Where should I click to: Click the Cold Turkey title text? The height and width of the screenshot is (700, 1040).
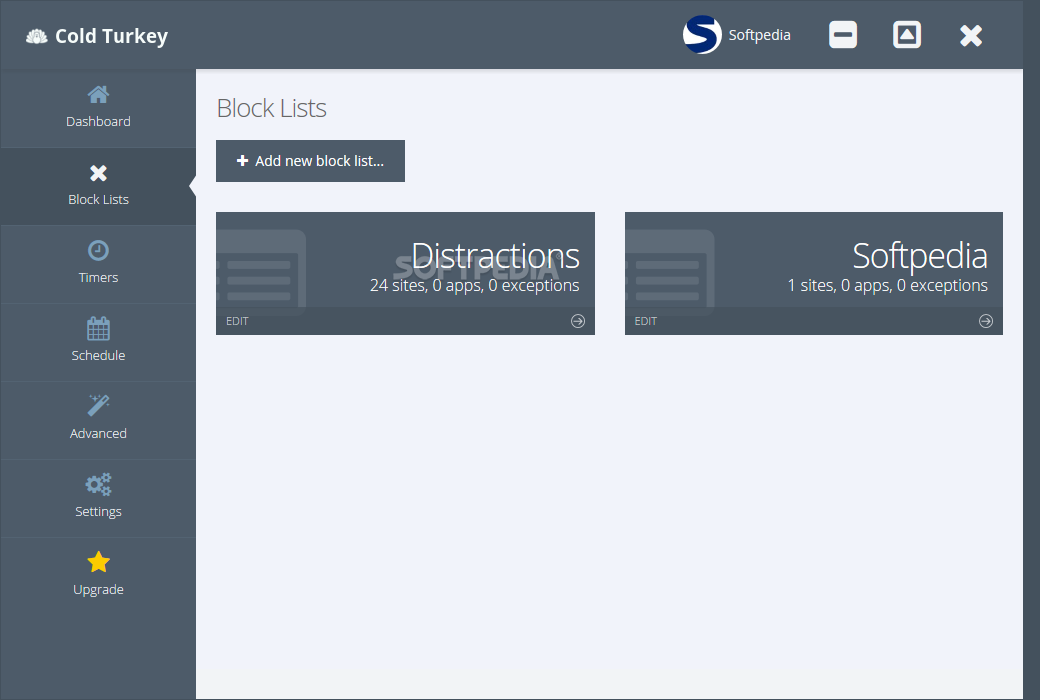click(111, 36)
